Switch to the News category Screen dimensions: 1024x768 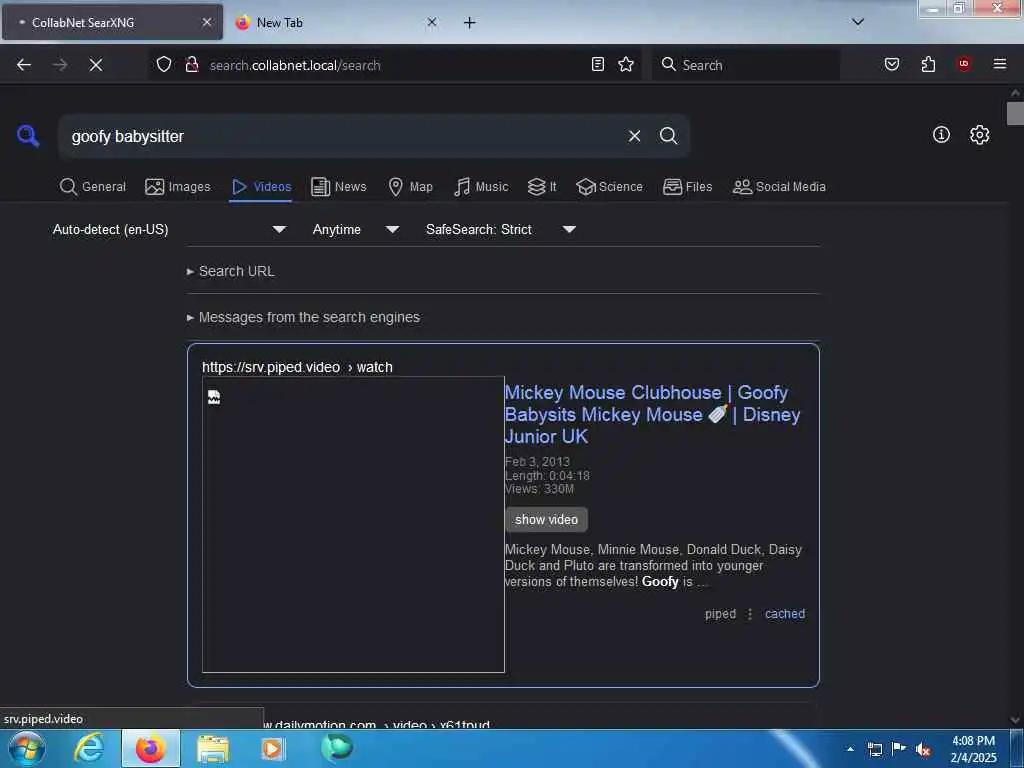pyautogui.click(x=339, y=187)
